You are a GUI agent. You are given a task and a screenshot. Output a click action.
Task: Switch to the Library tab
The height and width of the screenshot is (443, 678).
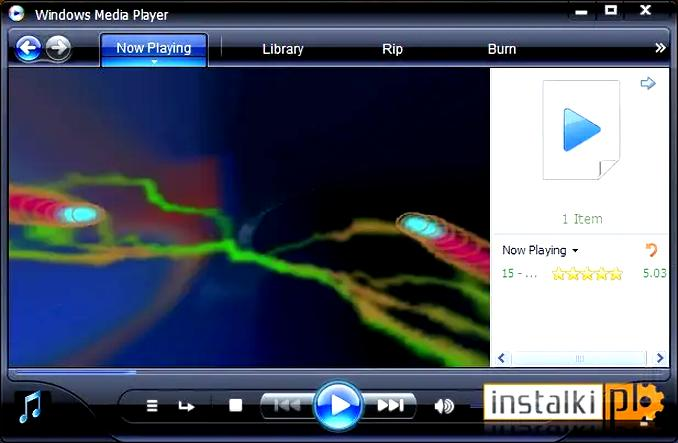(283, 49)
